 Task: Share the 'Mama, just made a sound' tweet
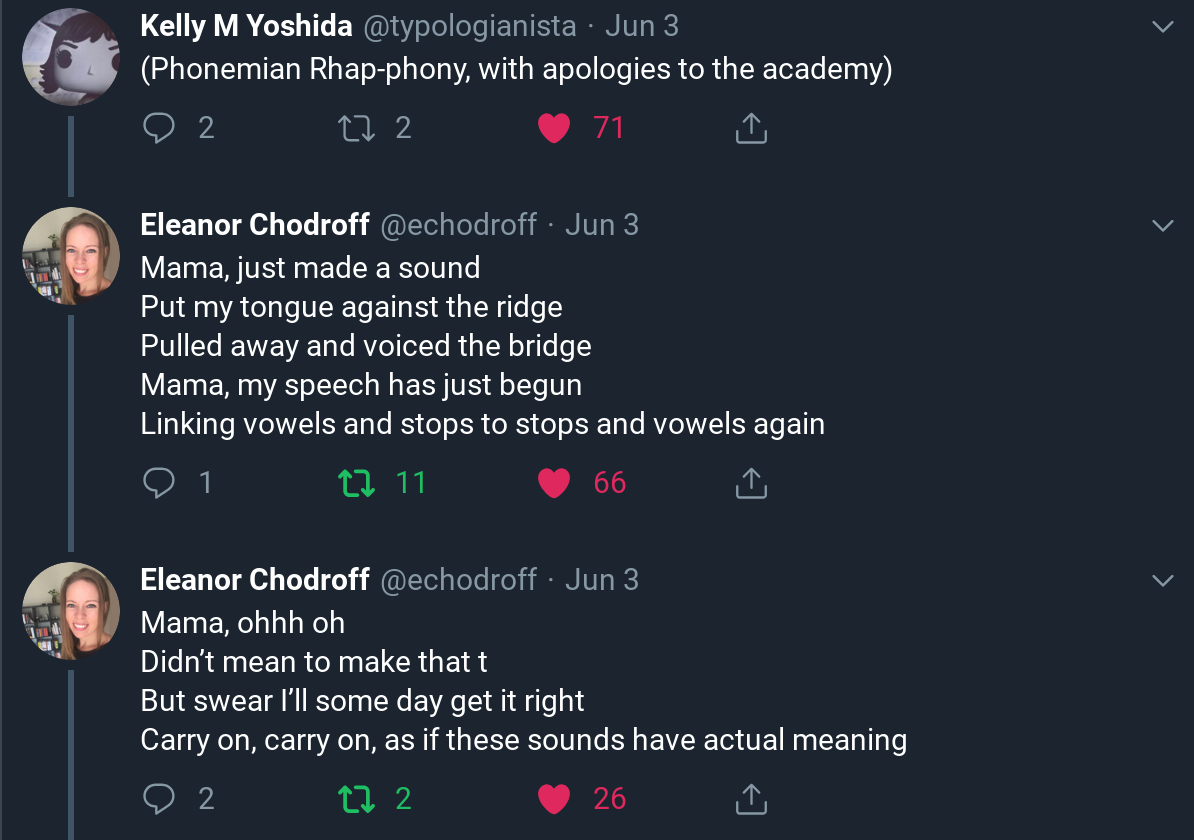click(x=751, y=483)
